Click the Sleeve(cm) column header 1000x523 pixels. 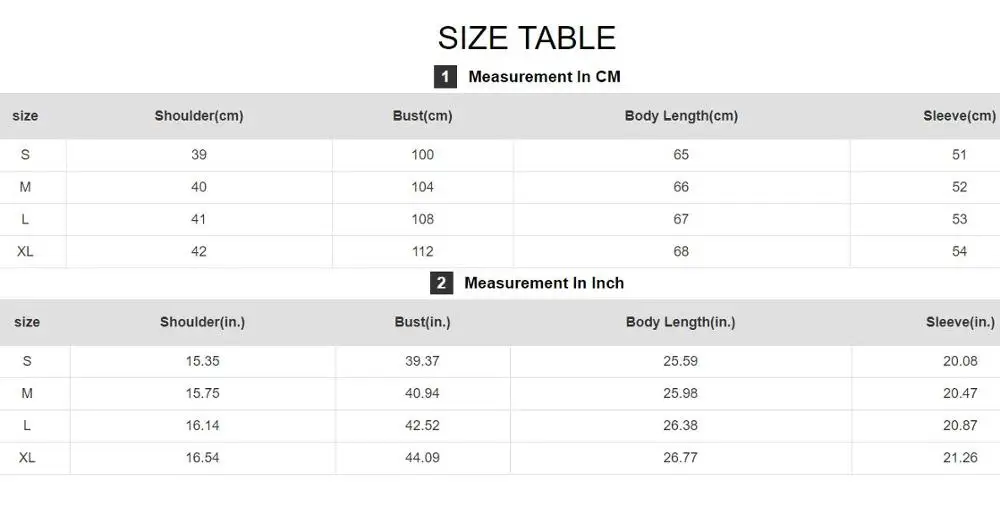pos(959,116)
